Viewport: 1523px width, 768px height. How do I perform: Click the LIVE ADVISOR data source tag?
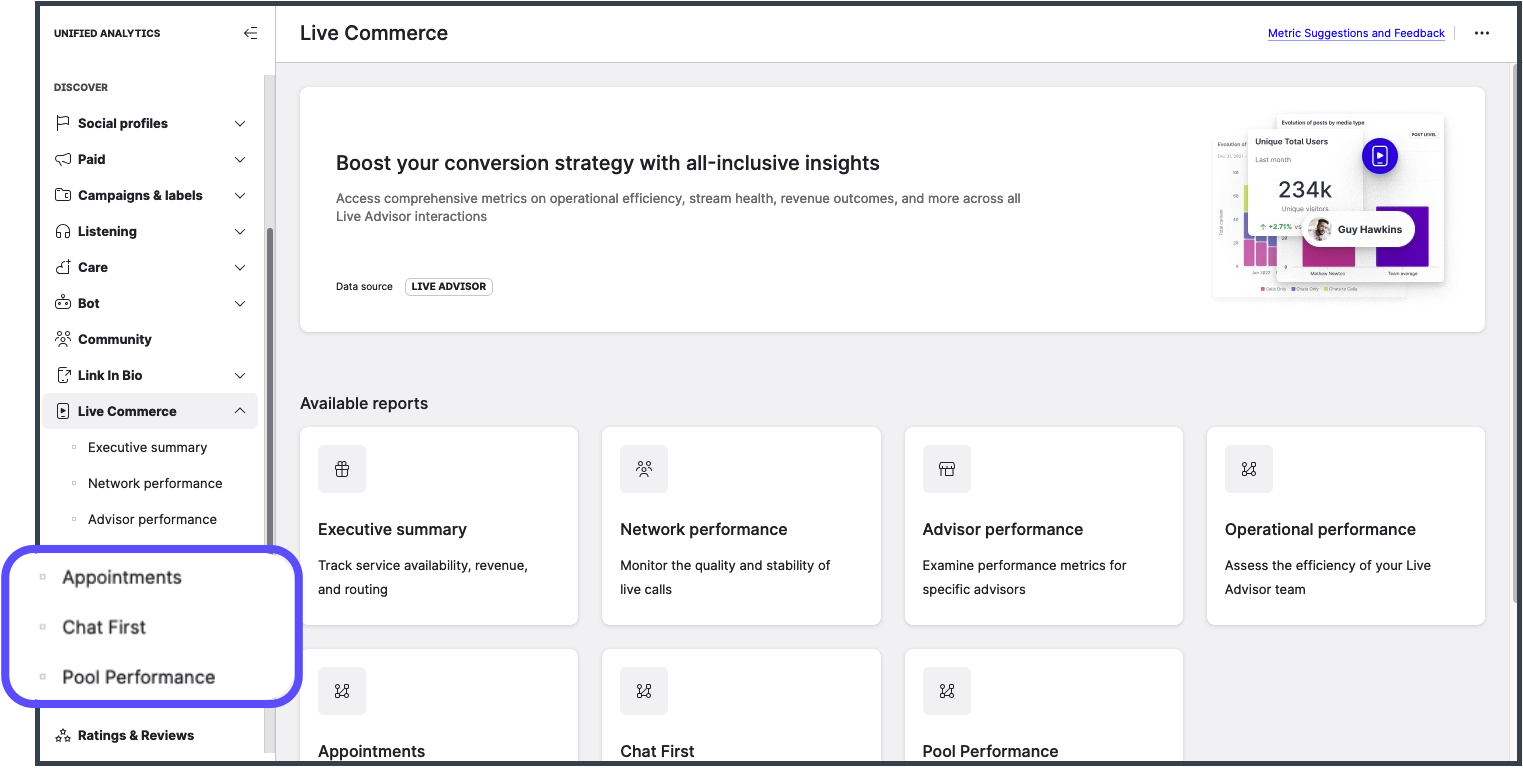(449, 287)
